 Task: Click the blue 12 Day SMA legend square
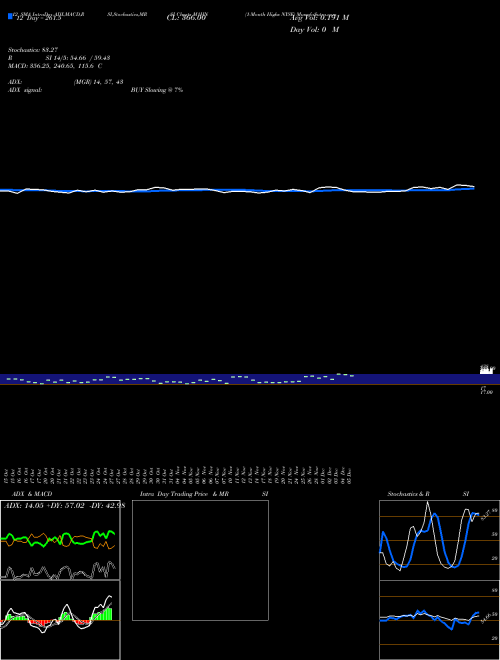pos(10,16)
